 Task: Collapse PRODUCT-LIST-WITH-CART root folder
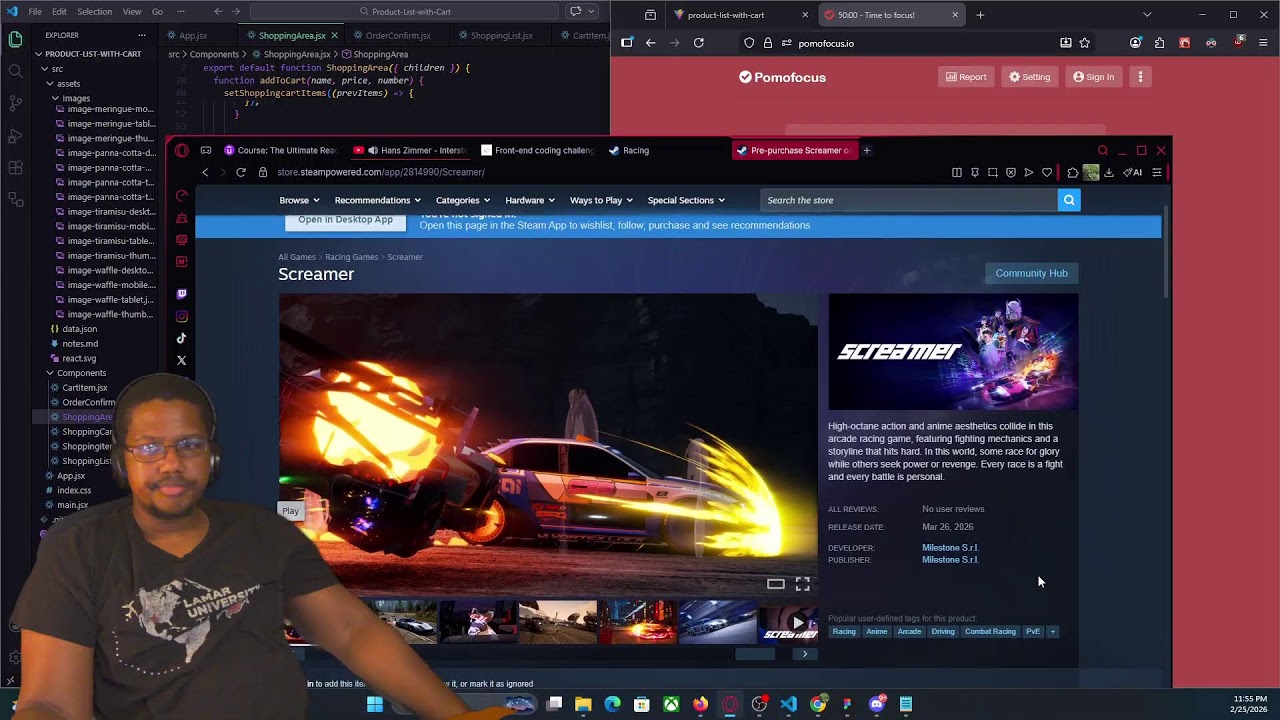[x=38, y=54]
